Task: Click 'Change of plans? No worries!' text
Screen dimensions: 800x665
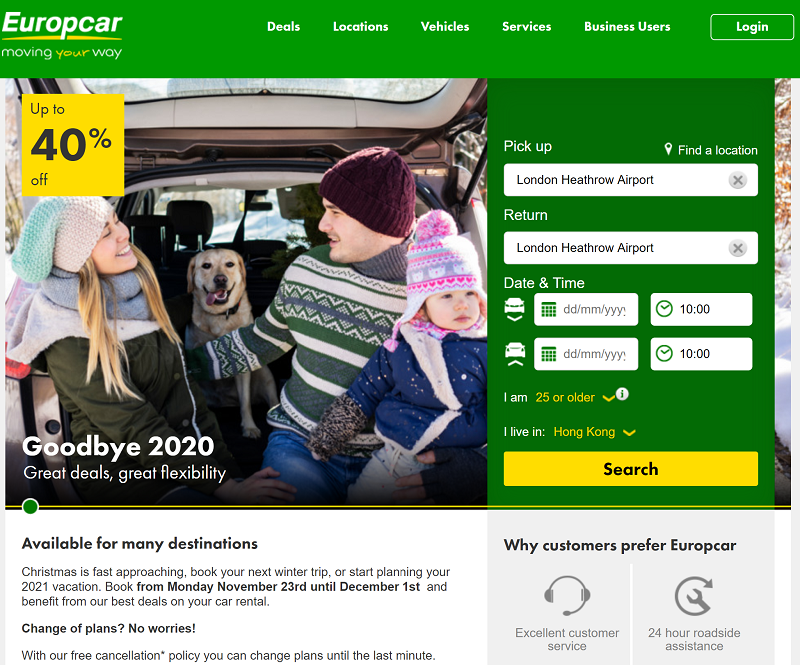Action: coord(108,628)
